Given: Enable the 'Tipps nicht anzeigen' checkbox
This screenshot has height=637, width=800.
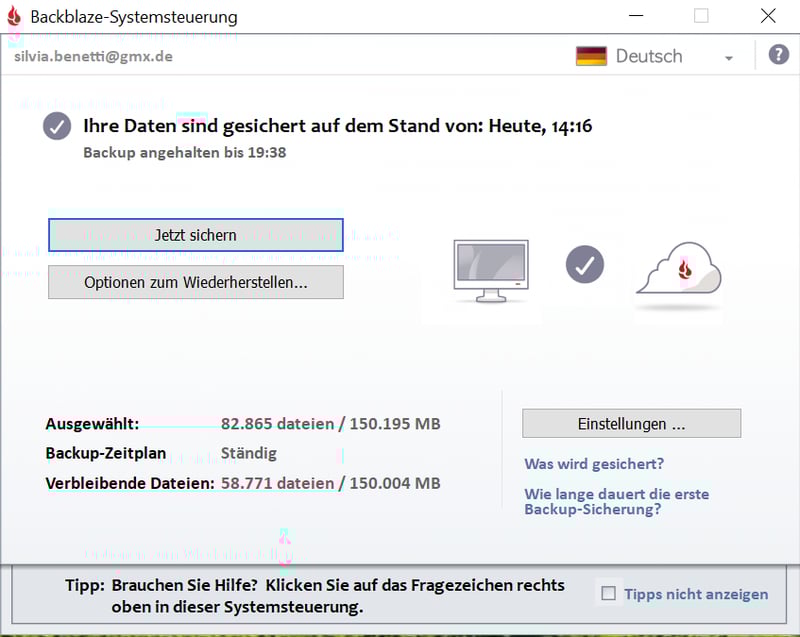Looking at the screenshot, I should tap(608, 593).
